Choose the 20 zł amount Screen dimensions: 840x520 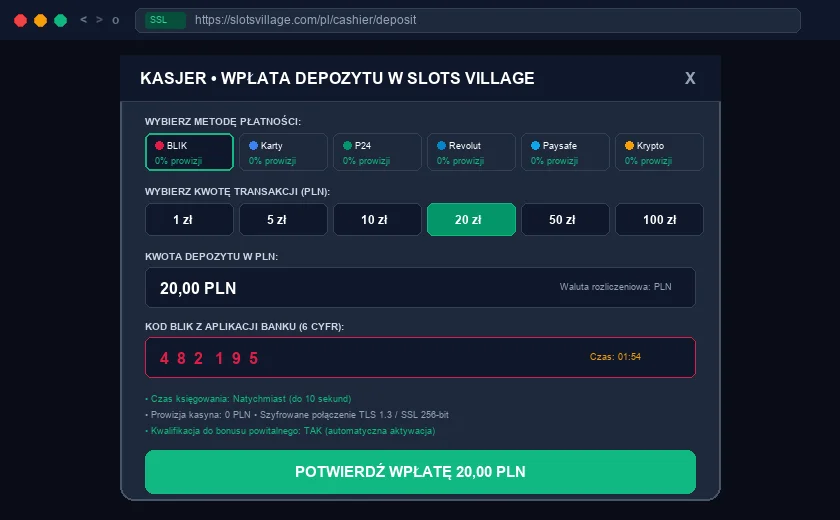471,220
